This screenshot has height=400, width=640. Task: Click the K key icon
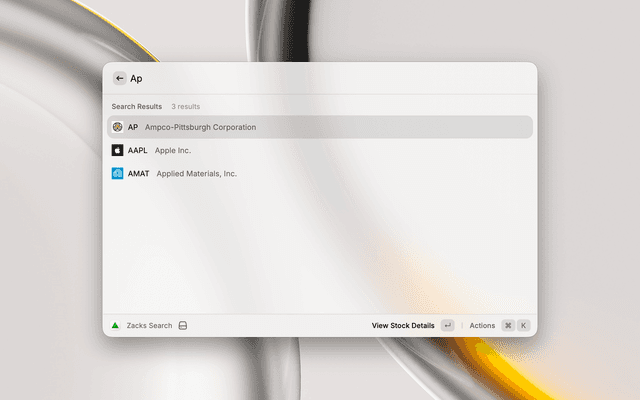pos(523,325)
